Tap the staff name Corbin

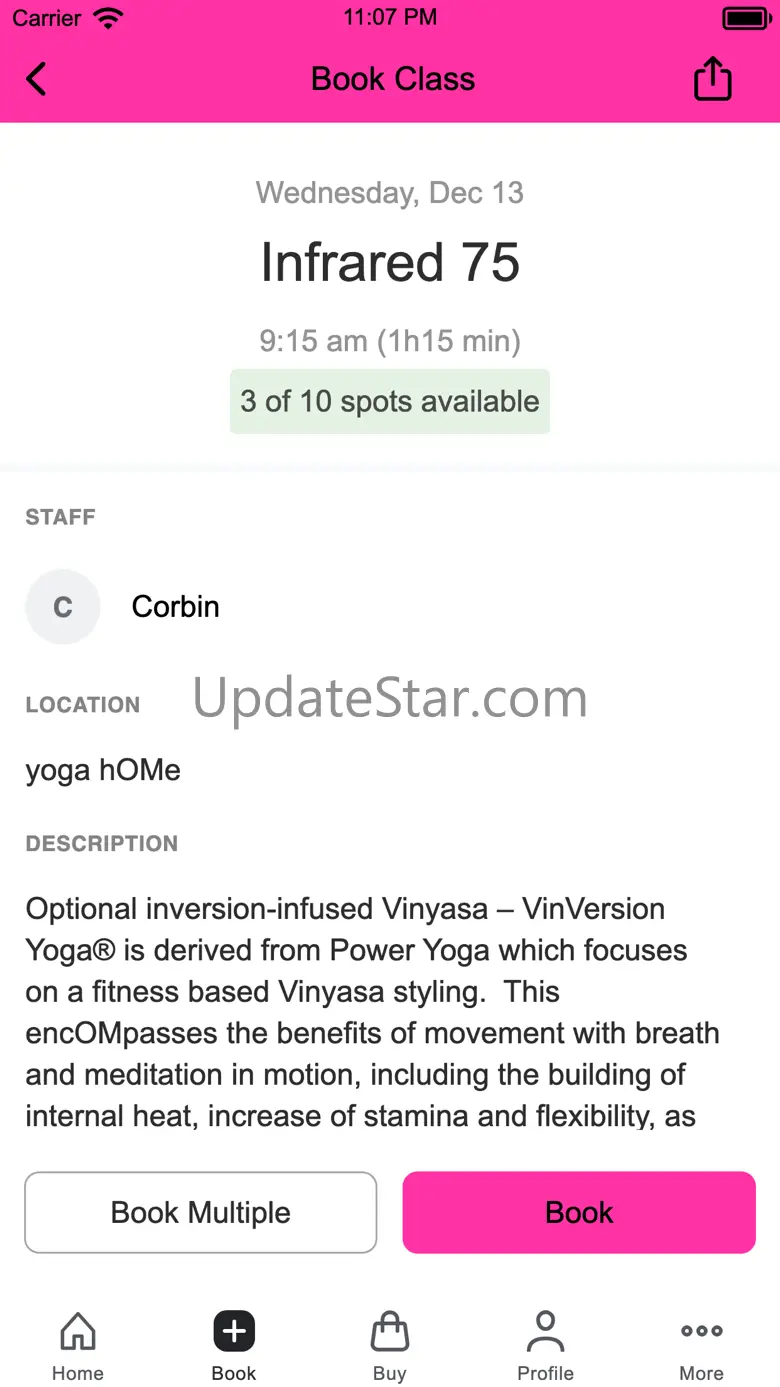coord(176,607)
